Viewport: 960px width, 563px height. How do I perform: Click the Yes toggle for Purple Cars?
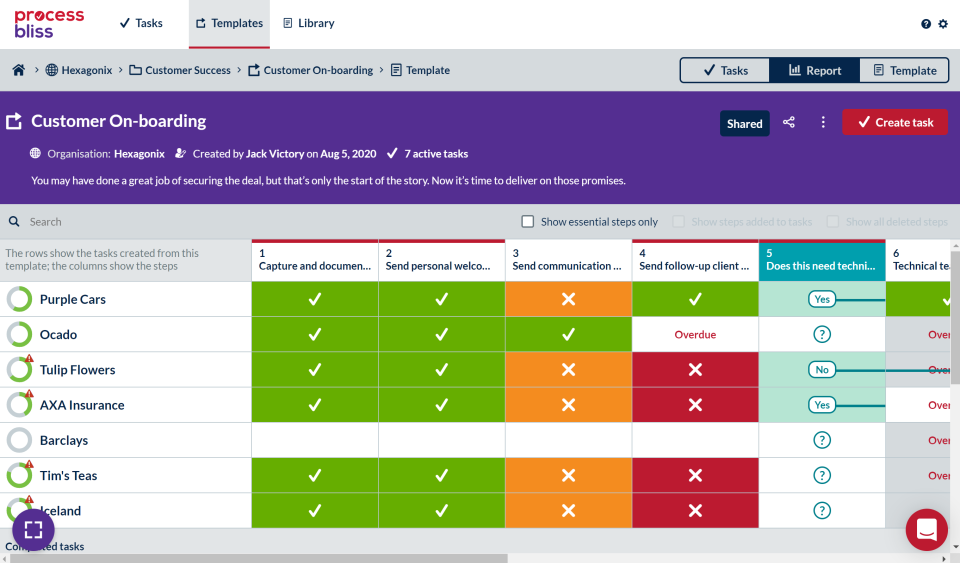coord(822,299)
